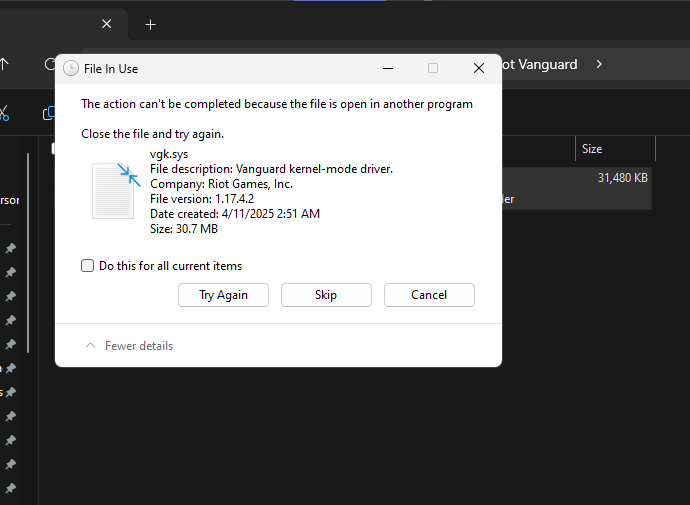
Task: Cancel the file operation
Action: [x=429, y=295]
